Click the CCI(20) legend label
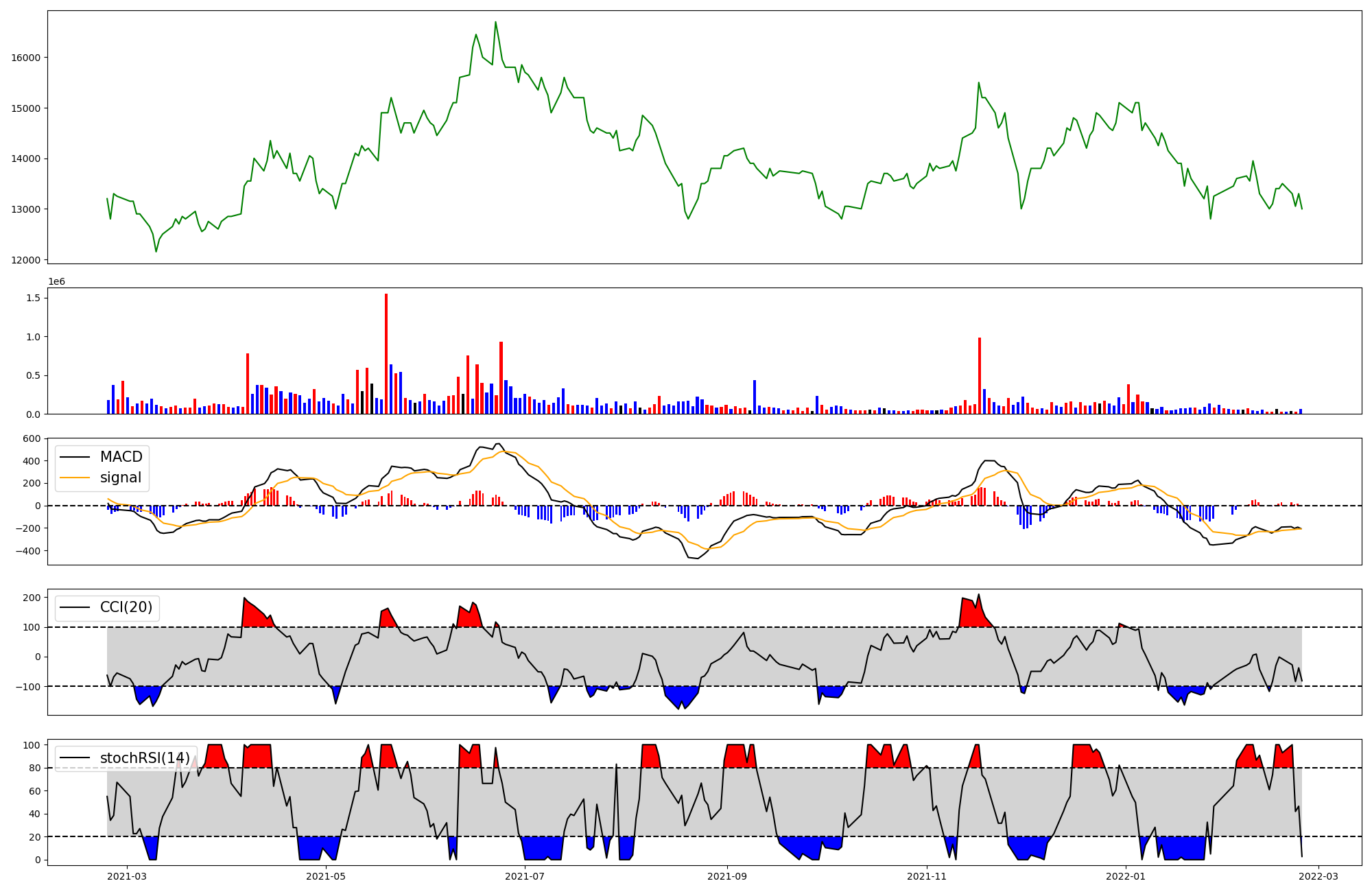Viewport: 1372px width, 892px height. tap(126, 607)
